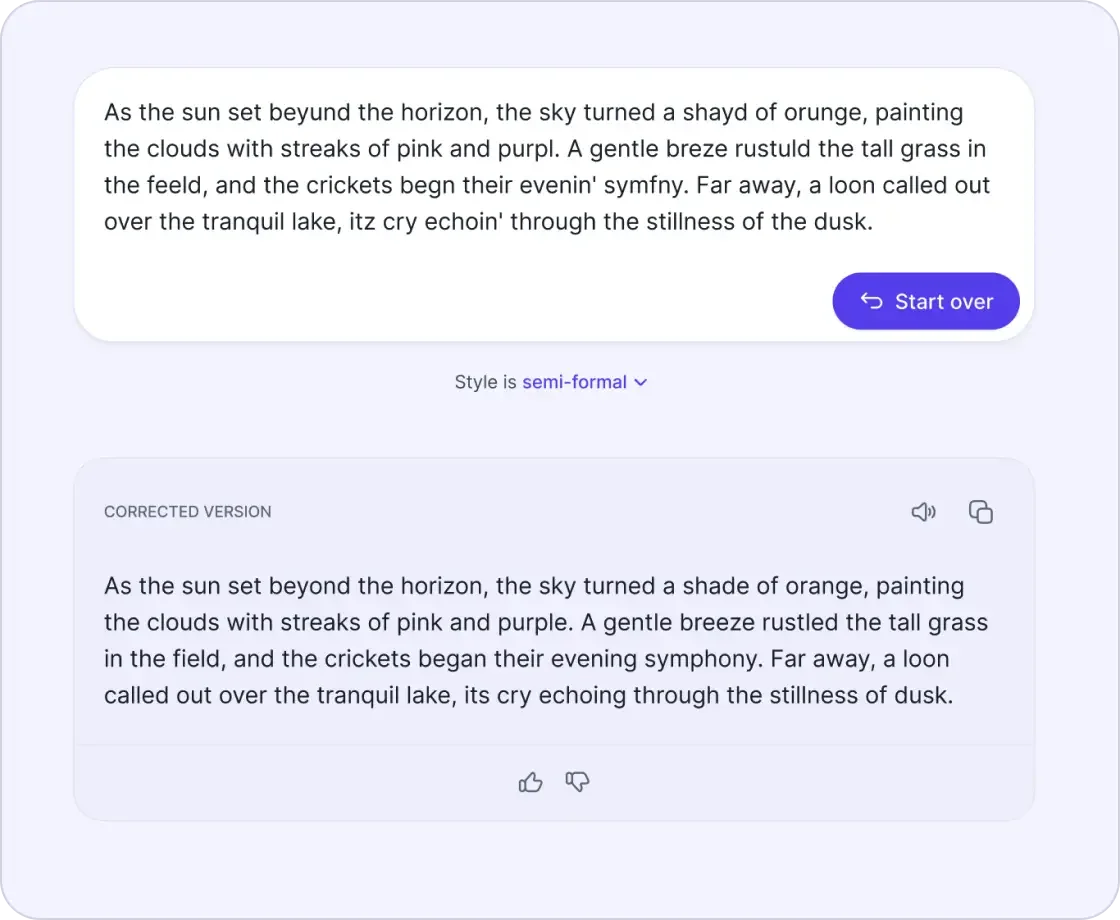Image resolution: width=1120 pixels, height=920 pixels.
Task: Click the word "symfny" in the input text
Action: (x=654, y=186)
